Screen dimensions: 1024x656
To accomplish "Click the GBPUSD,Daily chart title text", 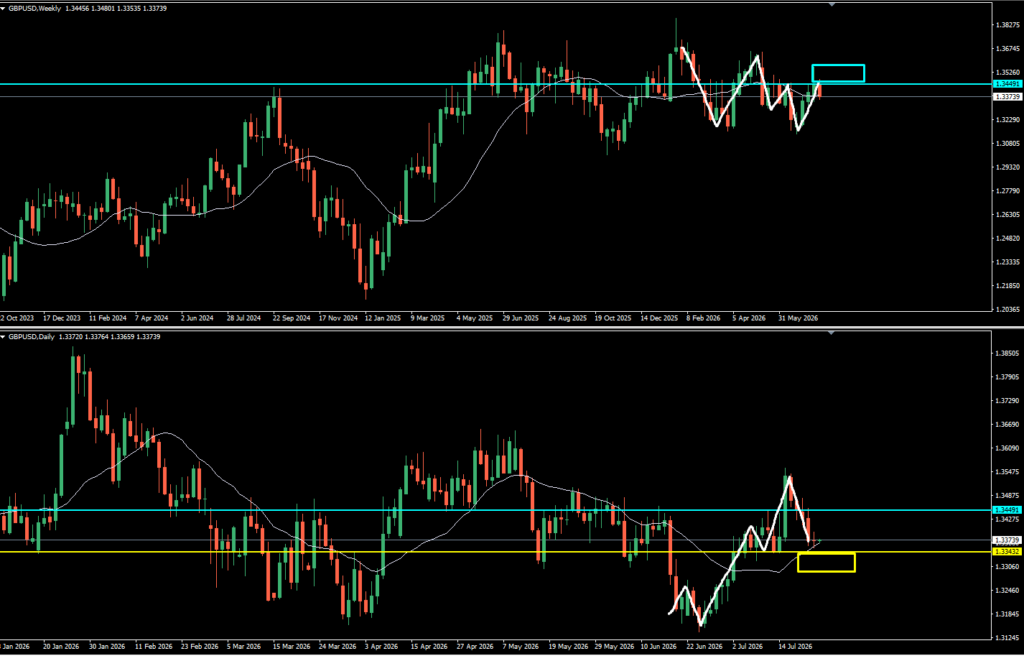I will pos(31,336).
